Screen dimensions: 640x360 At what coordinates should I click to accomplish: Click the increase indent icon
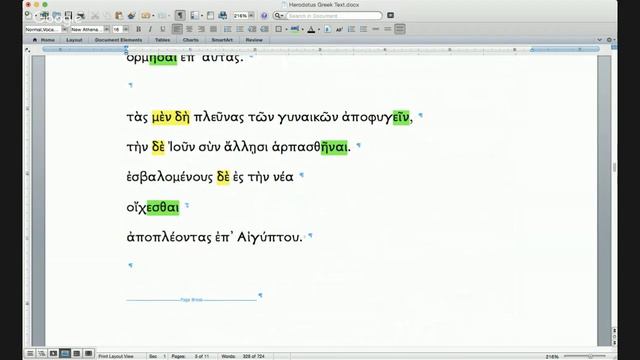pyautogui.click(x=264, y=29)
